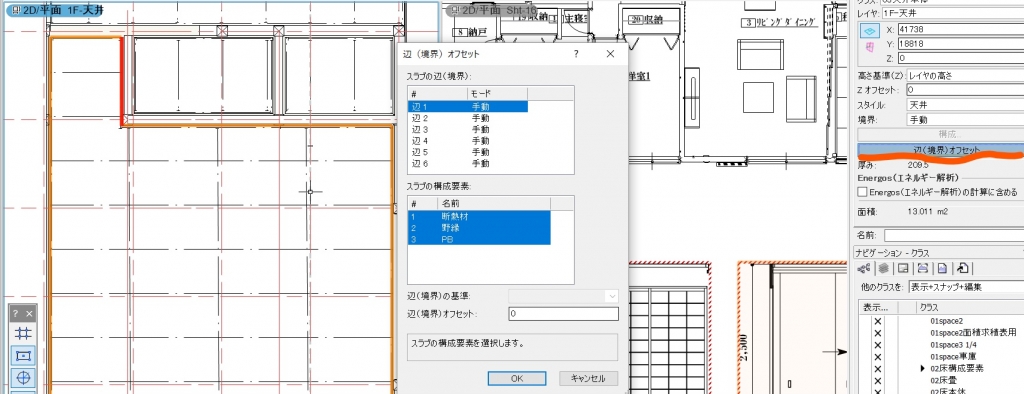
Task: Open the レイヤ dropdown showing 1F-天井
Action: (x=952, y=13)
